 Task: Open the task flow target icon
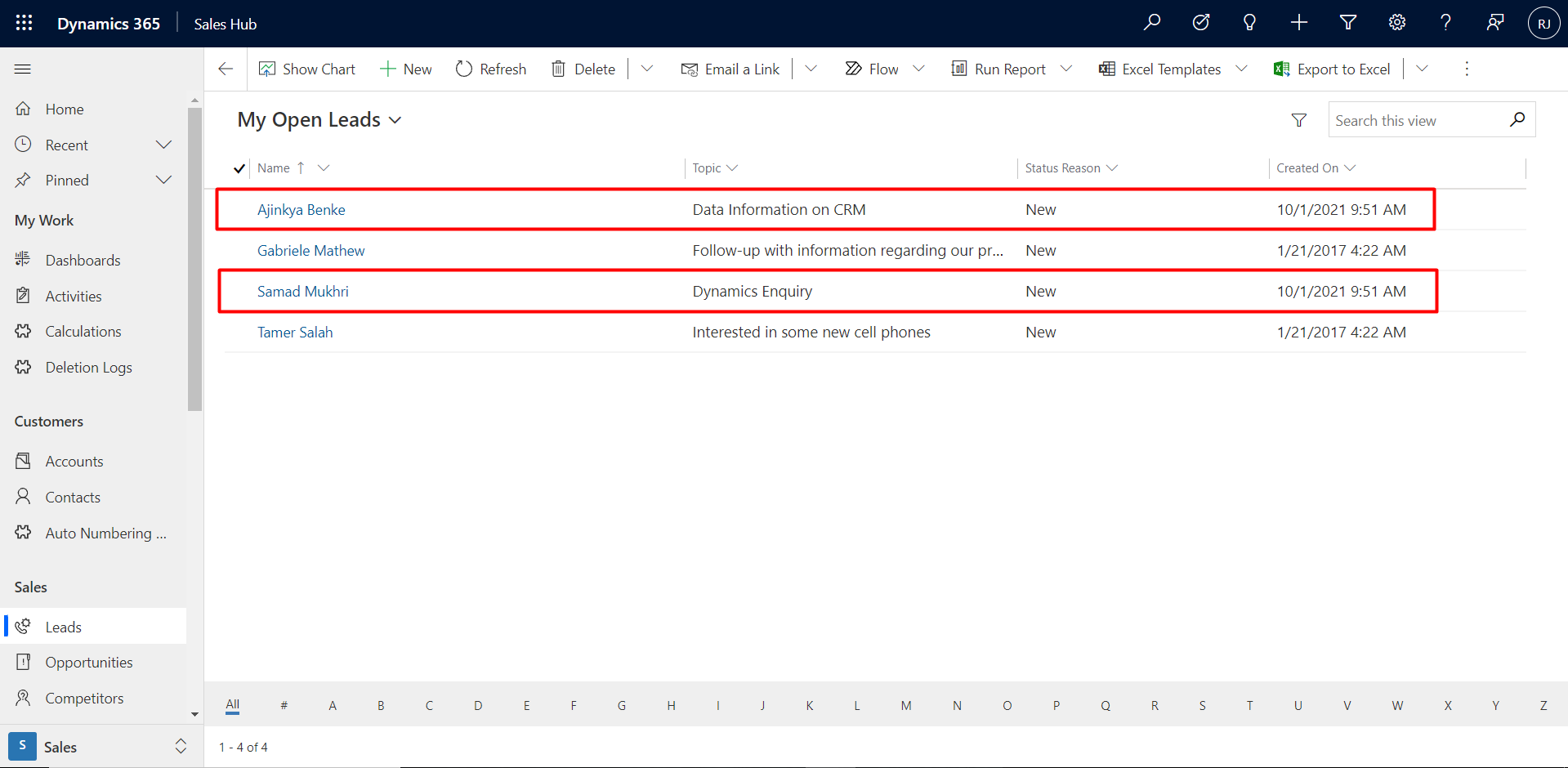tap(1201, 23)
